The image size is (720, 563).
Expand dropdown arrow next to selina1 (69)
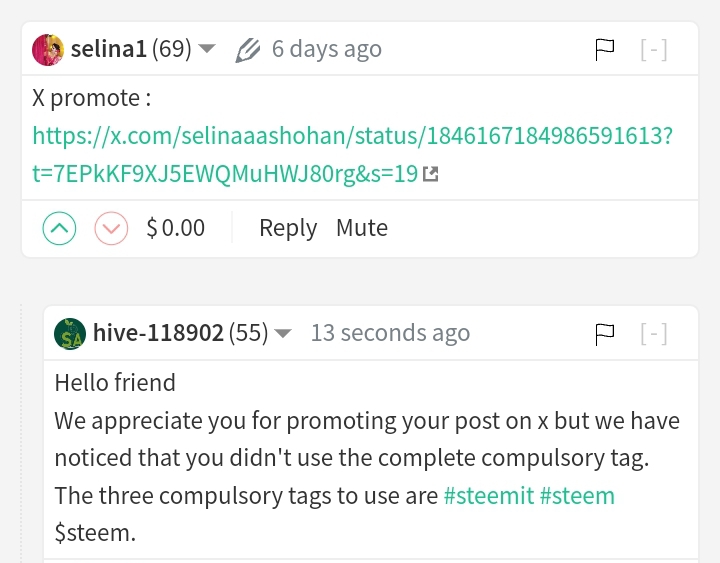[207, 48]
